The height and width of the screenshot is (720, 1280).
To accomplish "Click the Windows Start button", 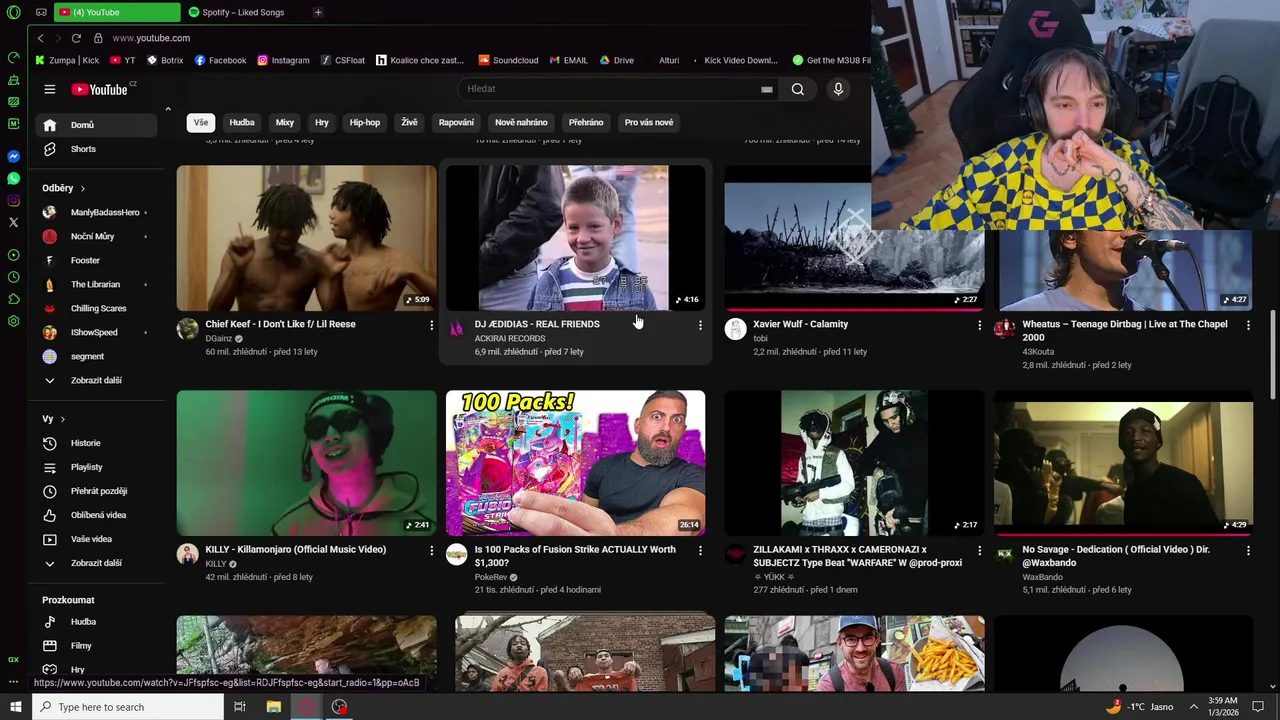I will tap(15, 707).
